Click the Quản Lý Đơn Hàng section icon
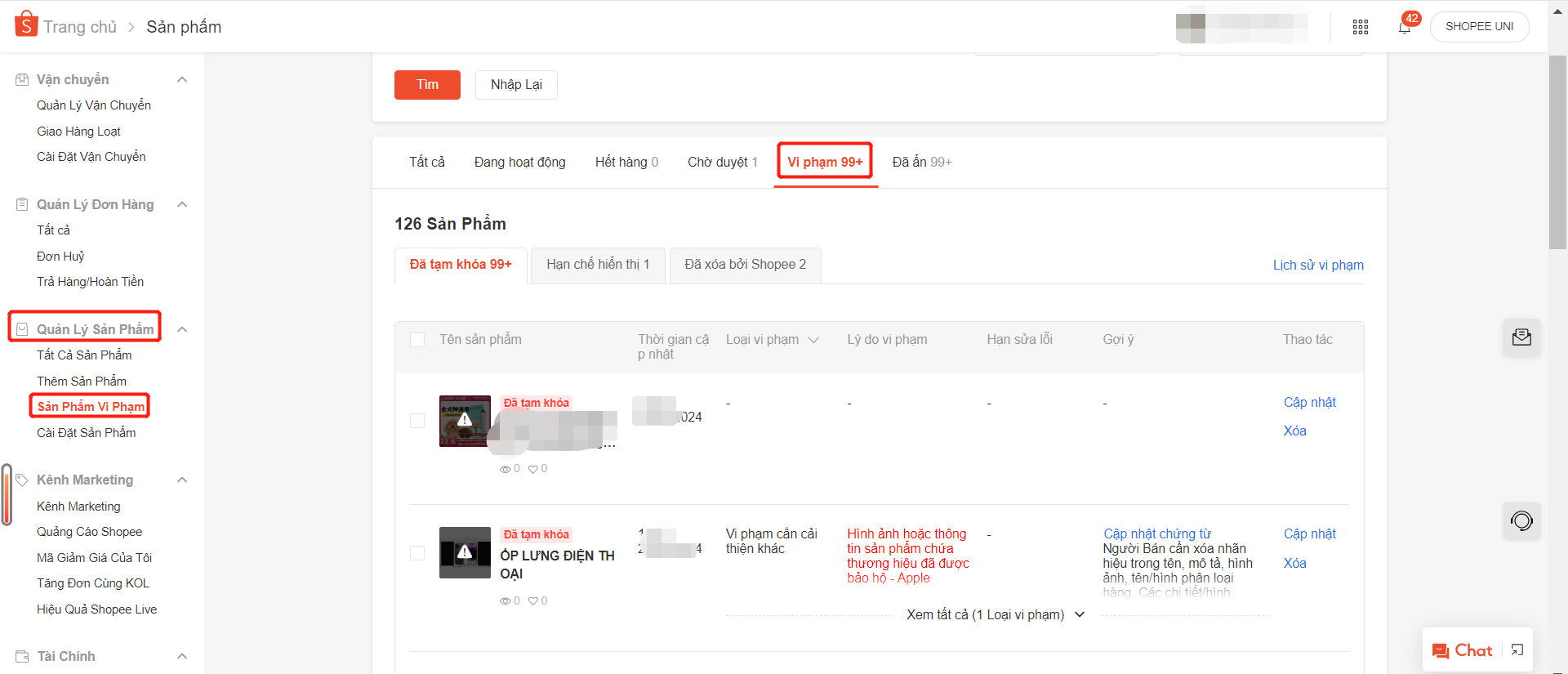The image size is (1568, 674). click(x=22, y=204)
